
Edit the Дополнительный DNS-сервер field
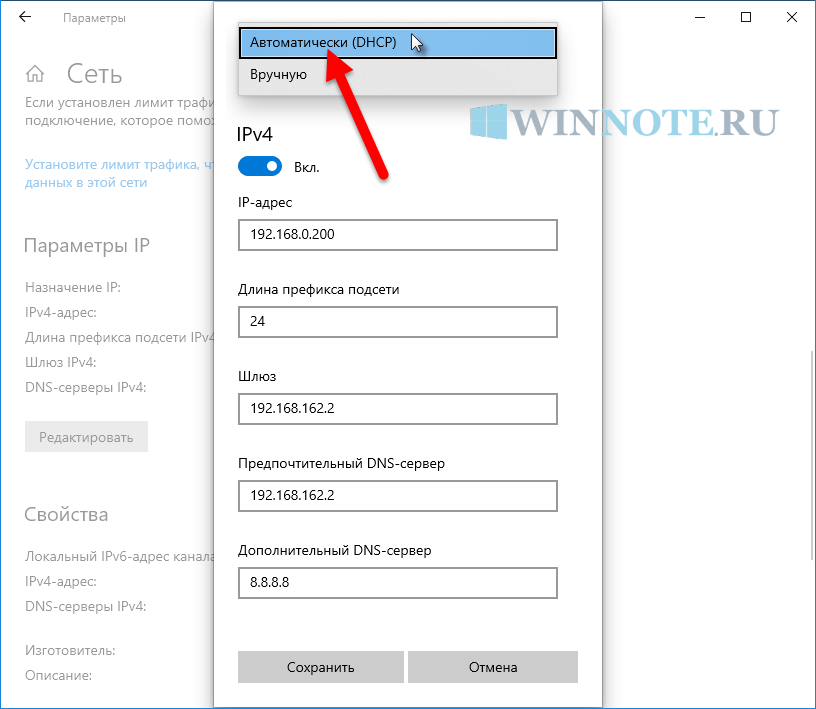point(398,583)
